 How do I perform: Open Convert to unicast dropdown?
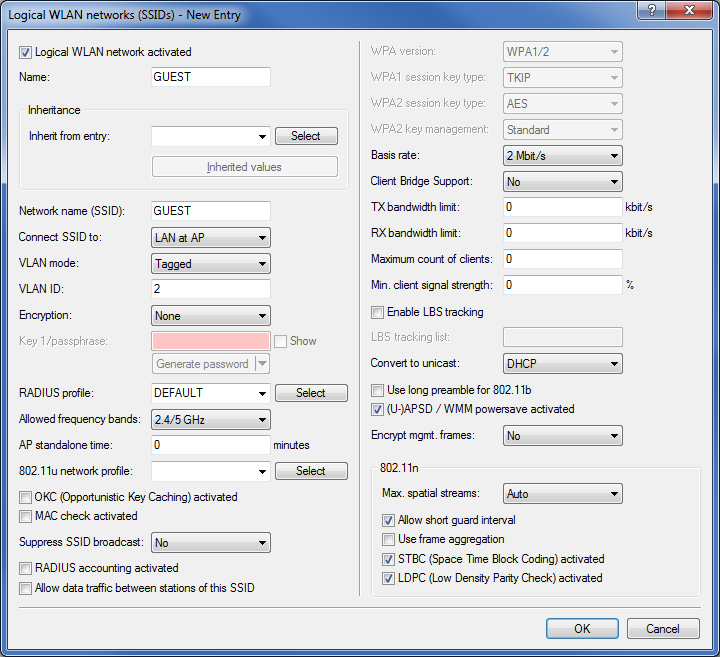pos(562,363)
